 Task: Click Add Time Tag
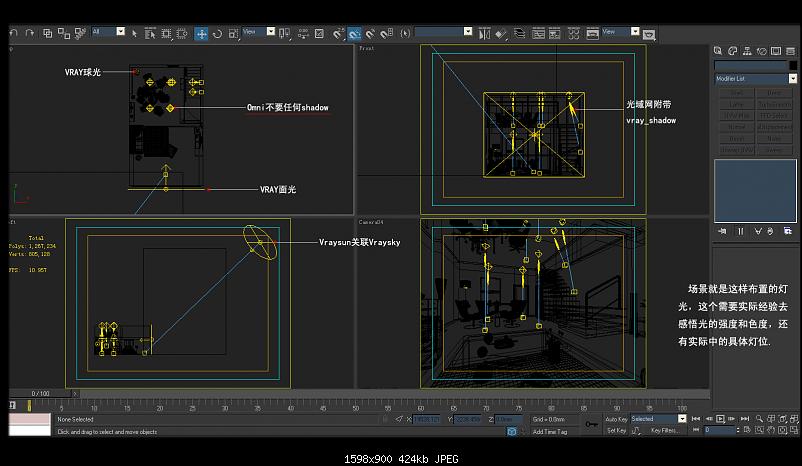coord(551,431)
